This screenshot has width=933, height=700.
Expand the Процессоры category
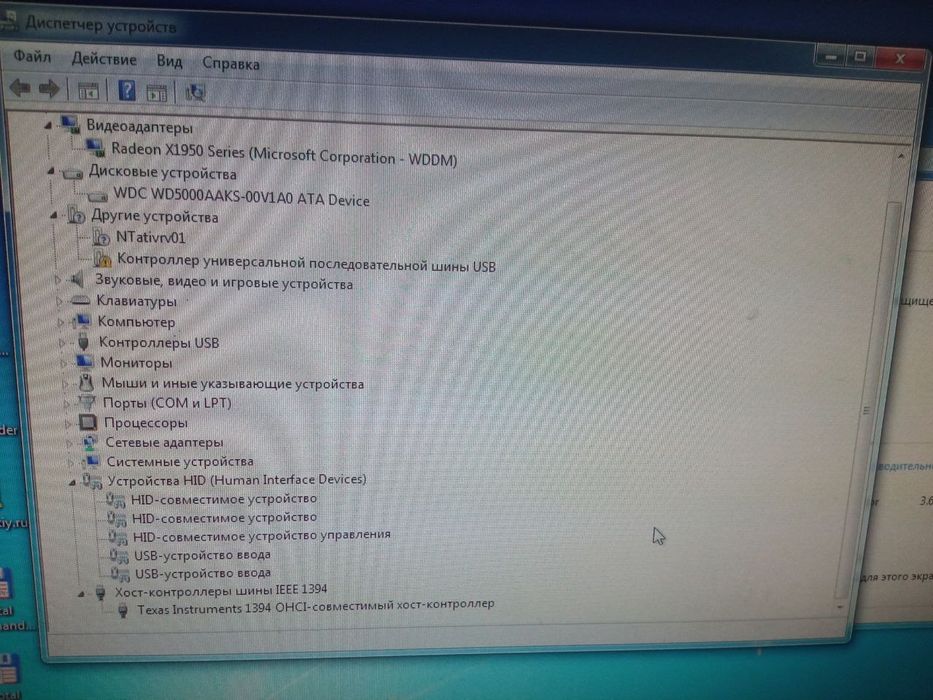tap(68, 423)
